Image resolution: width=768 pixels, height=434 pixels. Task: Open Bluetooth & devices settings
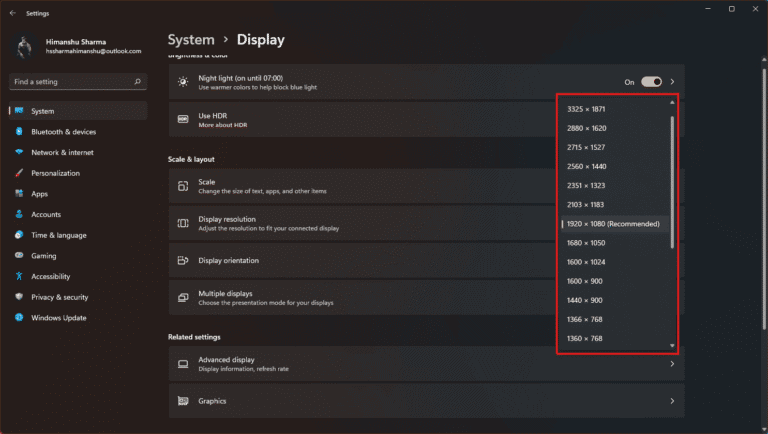(x=63, y=132)
